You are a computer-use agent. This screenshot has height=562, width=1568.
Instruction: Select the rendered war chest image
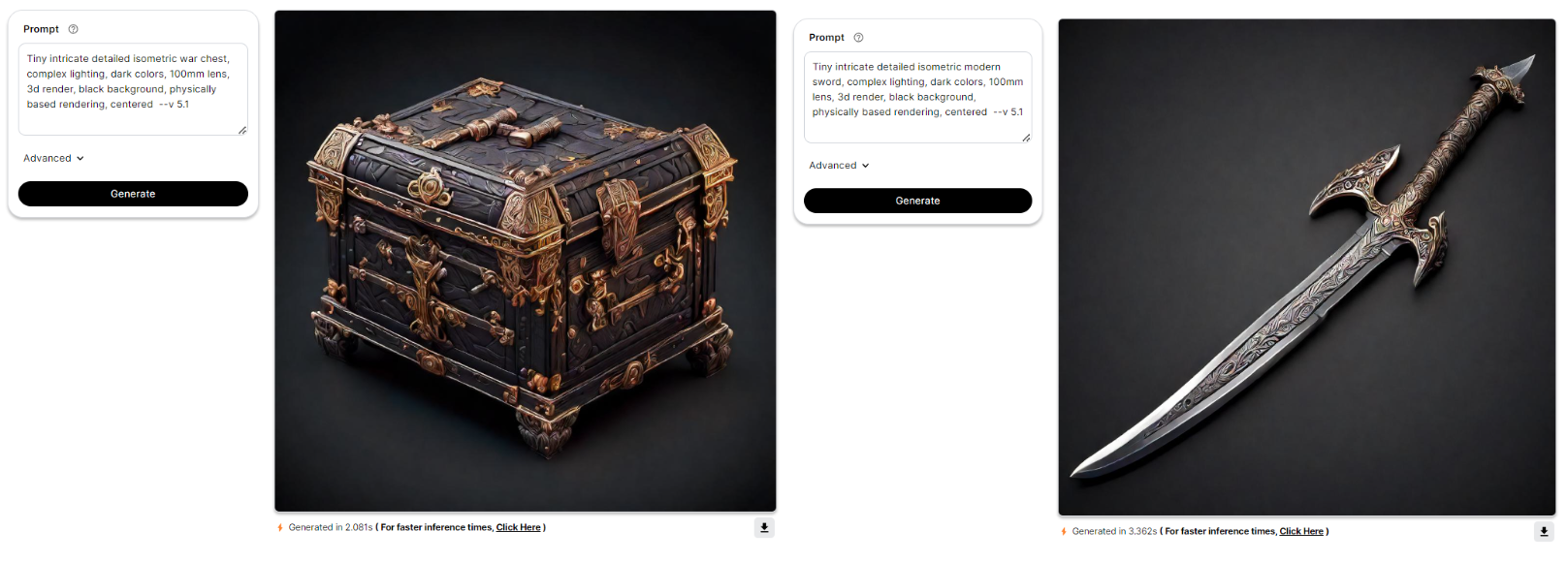click(x=526, y=262)
